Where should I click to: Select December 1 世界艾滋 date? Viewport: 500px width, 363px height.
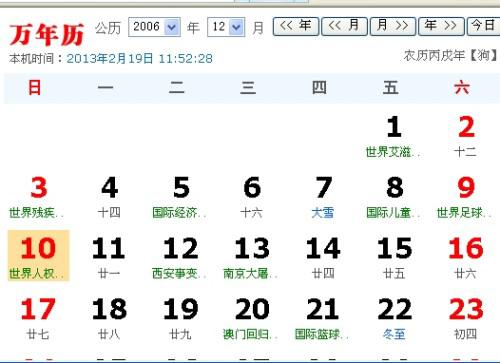click(x=394, y=136)
